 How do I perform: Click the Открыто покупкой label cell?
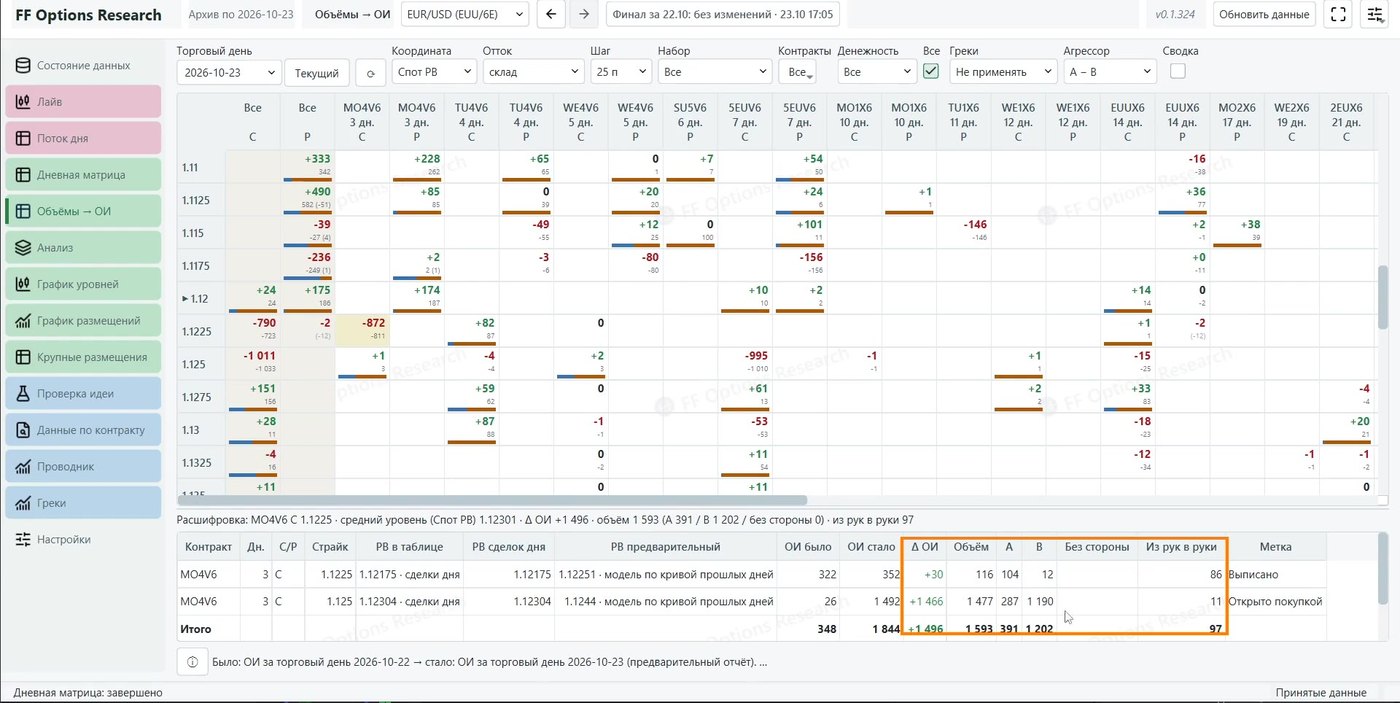(x=1276, y=601)
